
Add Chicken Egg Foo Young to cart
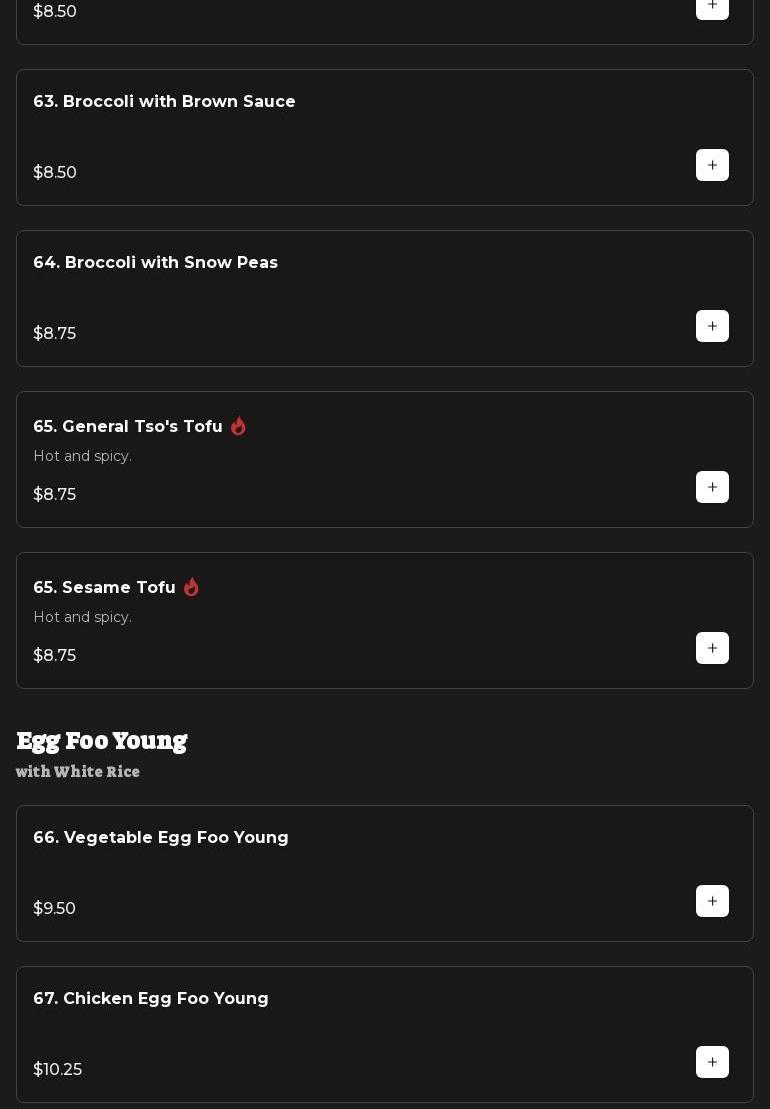(712, 1062)
